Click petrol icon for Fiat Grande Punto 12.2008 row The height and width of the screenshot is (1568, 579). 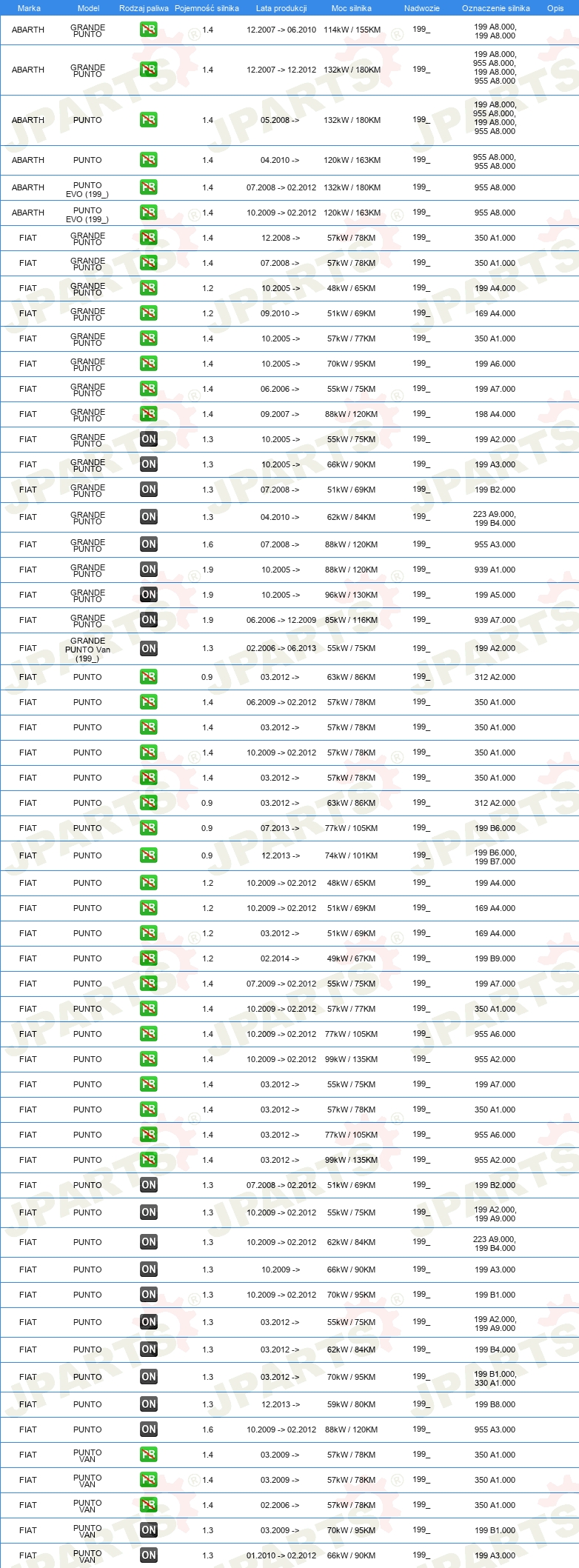click(148, 238)
